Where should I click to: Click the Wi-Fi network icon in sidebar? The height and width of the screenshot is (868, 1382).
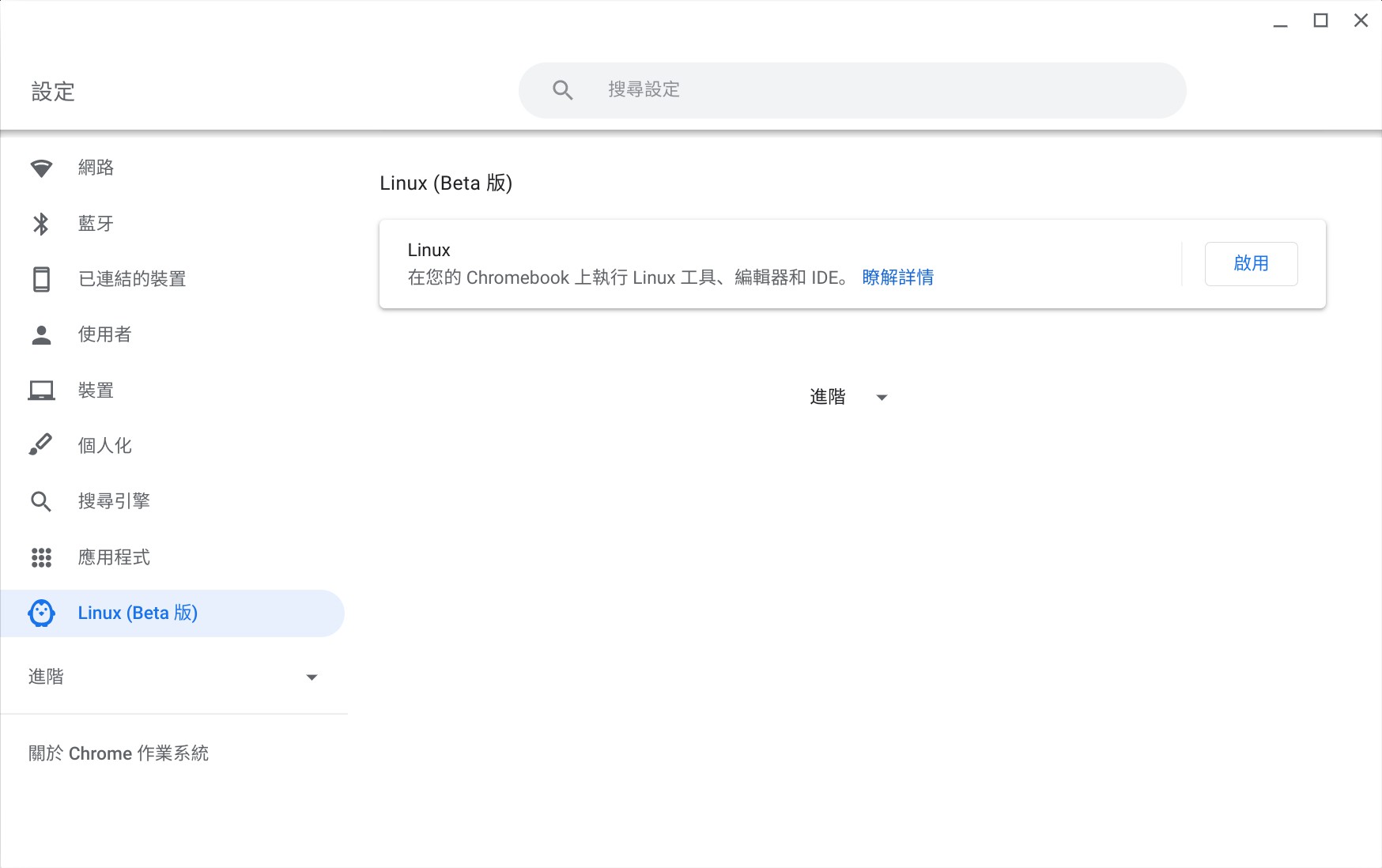click(x=41, y=168)
